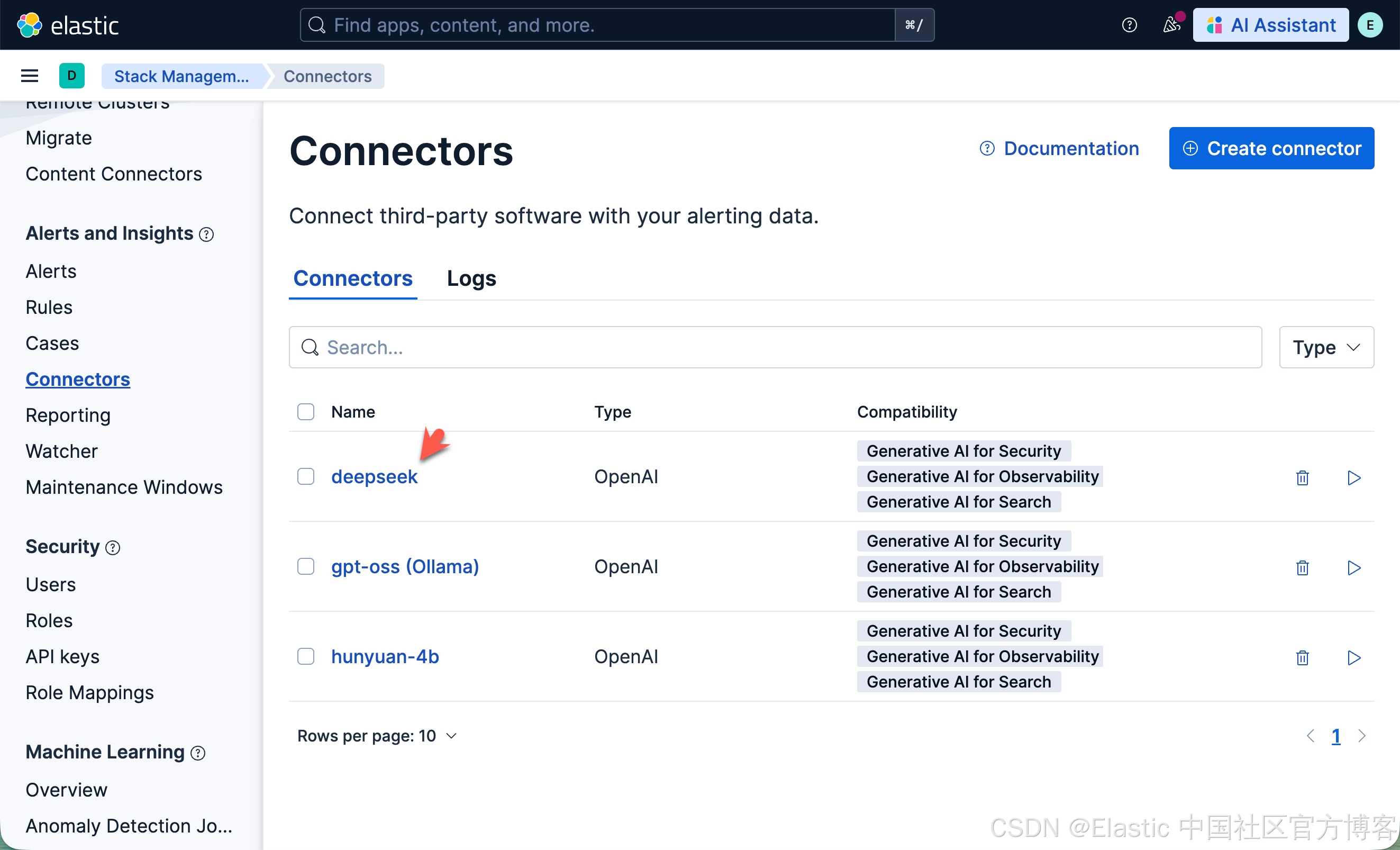
Task: Open the hamburger navigation menu
Action: coord(30,76)
